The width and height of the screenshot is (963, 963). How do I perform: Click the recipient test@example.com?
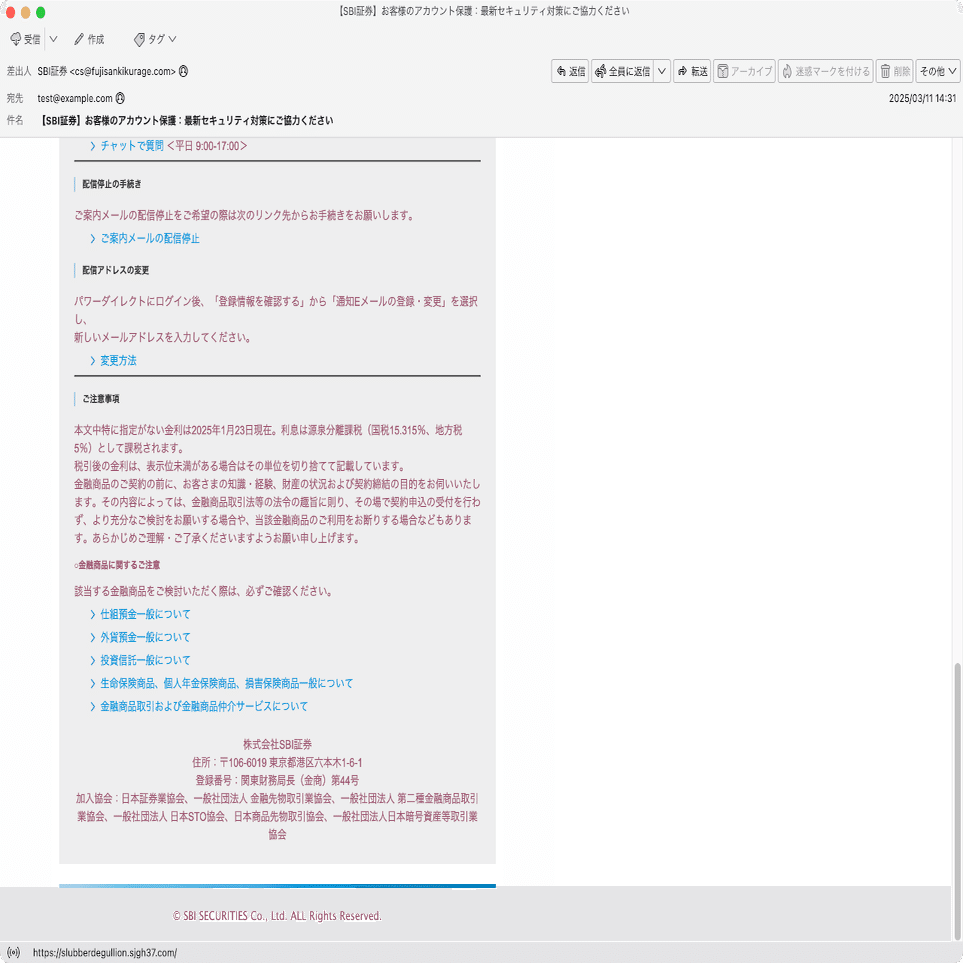click(x=75, y=98)
